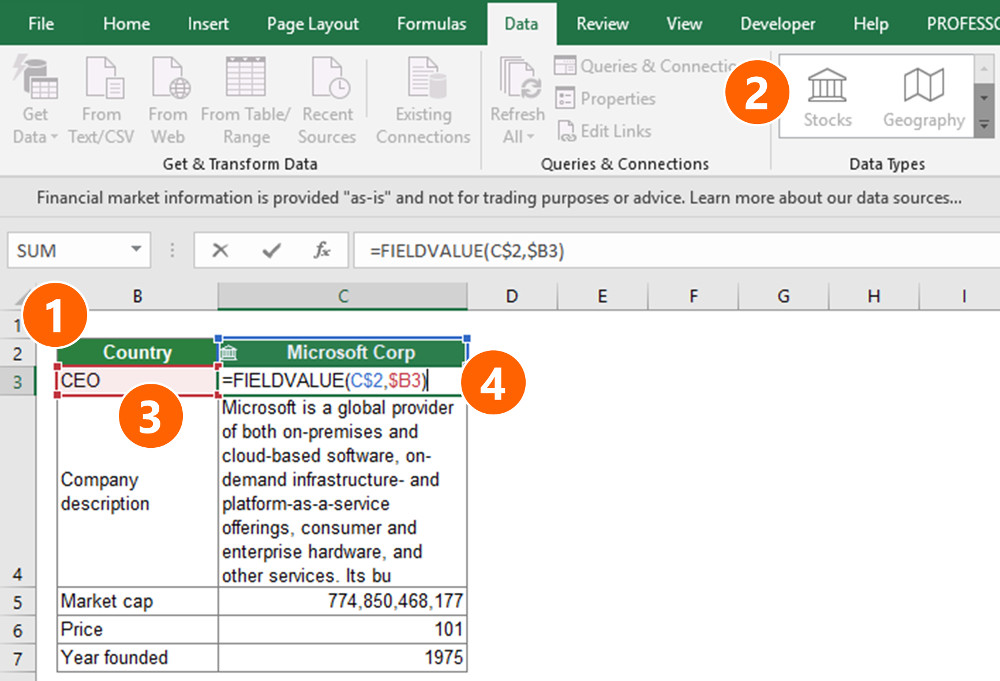Select column E header
The height and width of the screenshot is (681, 1000).
(x=602, y=297)
